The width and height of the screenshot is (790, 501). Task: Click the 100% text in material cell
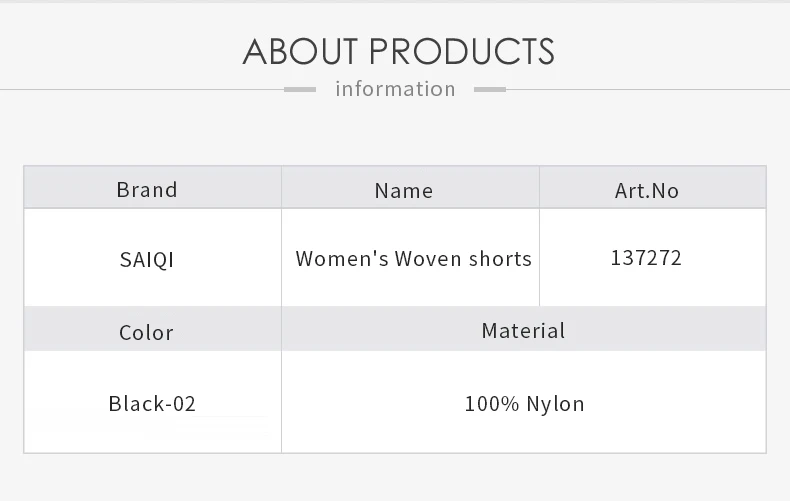(491, 404)
